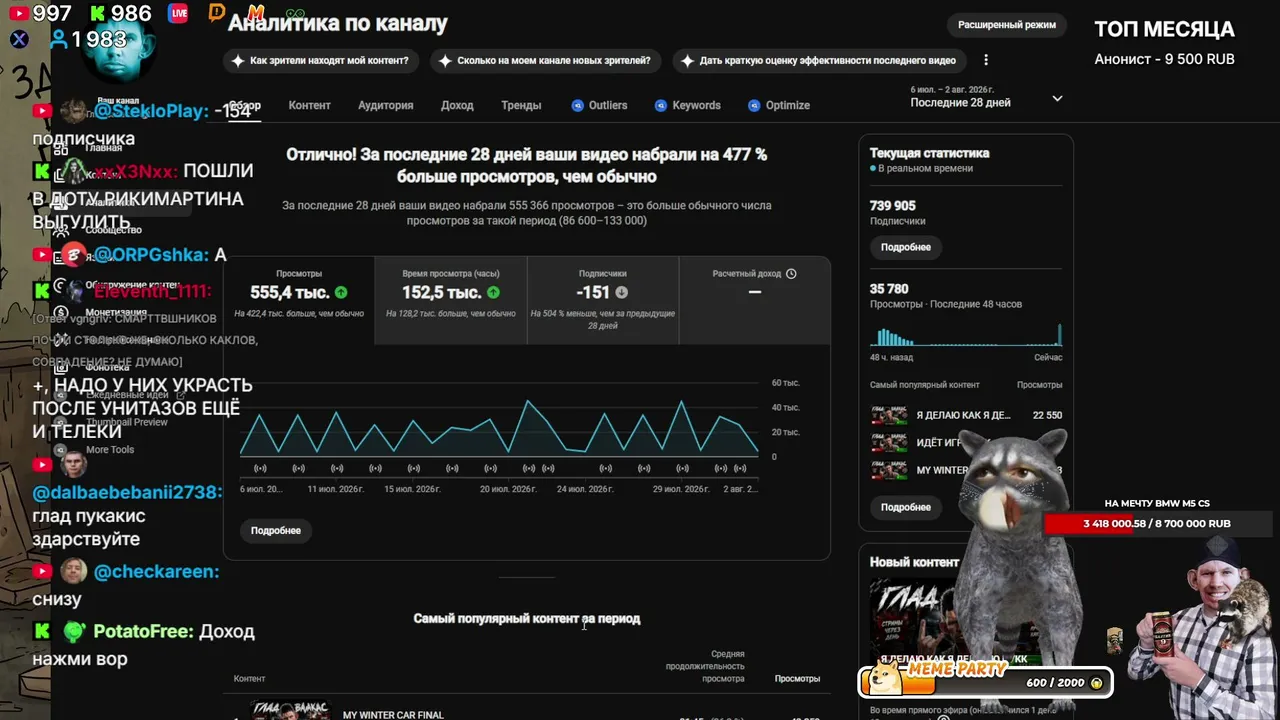Click the sparkle icon in 'Сколько на моем канале новых зрителей?'
The width and height of the screenshot is (1280, 720).
tap(444, 61)
